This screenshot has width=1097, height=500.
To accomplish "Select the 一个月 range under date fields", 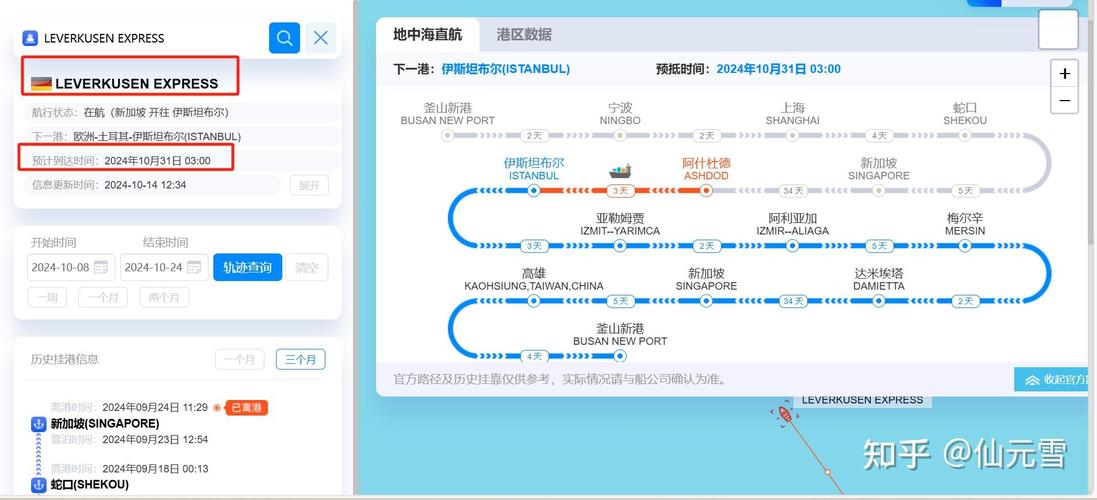I will click(x=103, y=297).
